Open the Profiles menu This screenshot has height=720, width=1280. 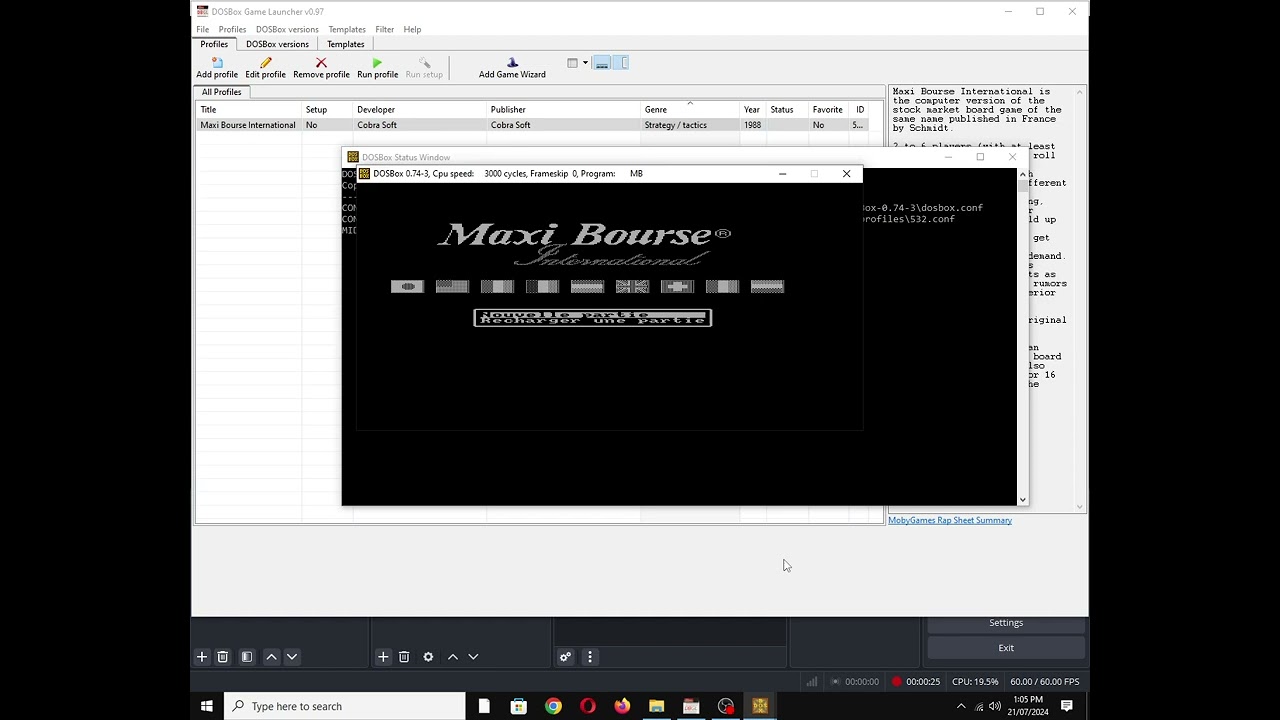(x=232, y=29)
